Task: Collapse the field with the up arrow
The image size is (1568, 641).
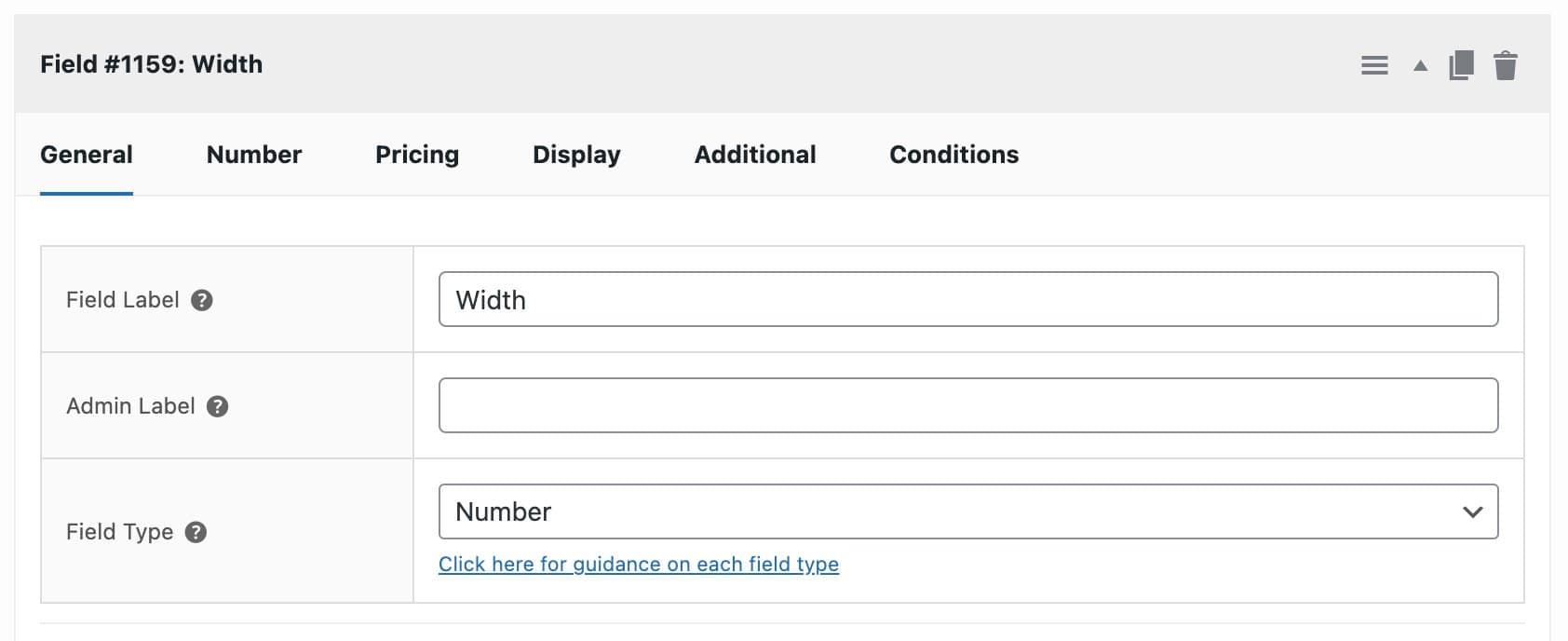Action: coord(1418,66)
